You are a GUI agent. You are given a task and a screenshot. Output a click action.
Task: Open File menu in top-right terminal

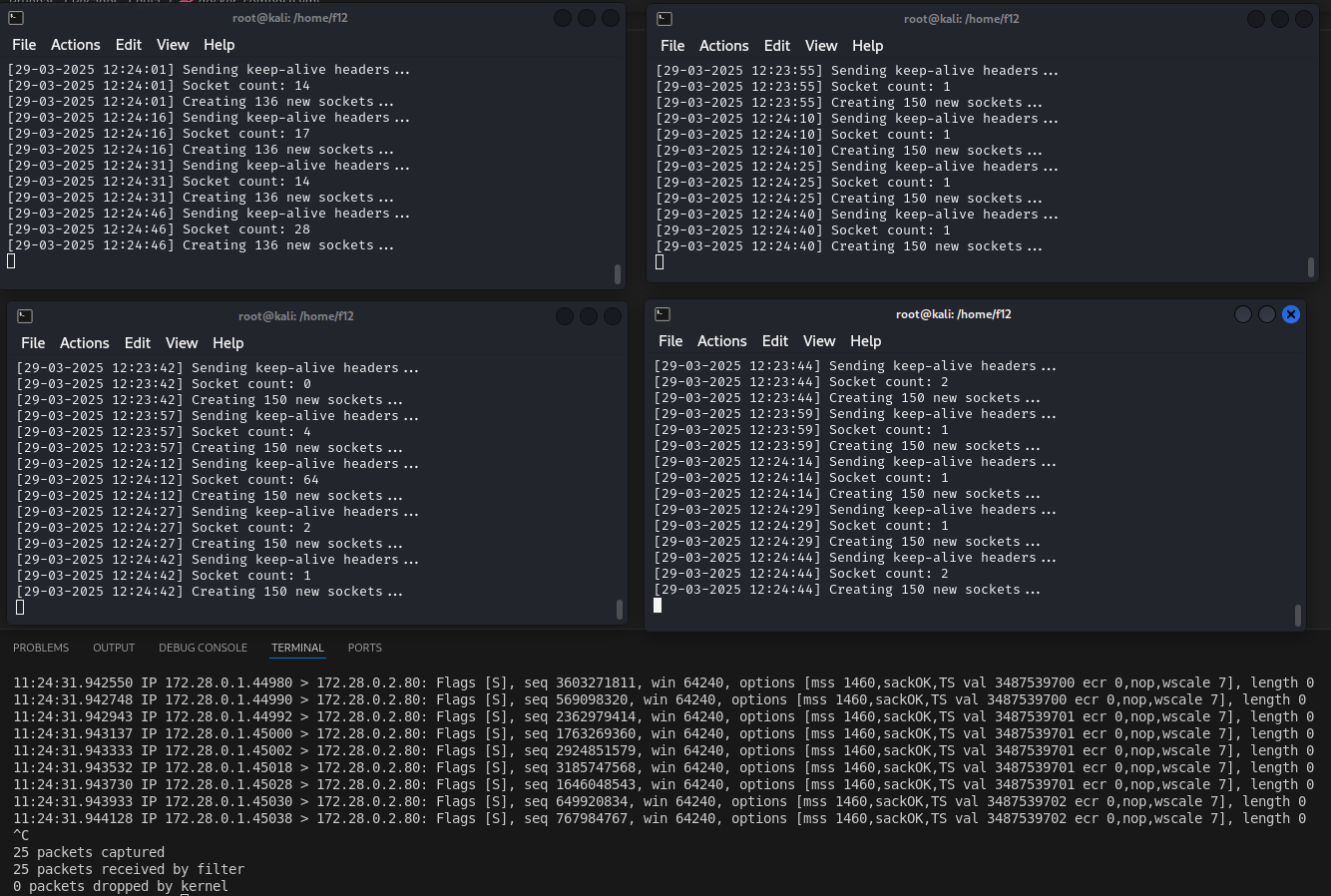(x=672, y=46)
